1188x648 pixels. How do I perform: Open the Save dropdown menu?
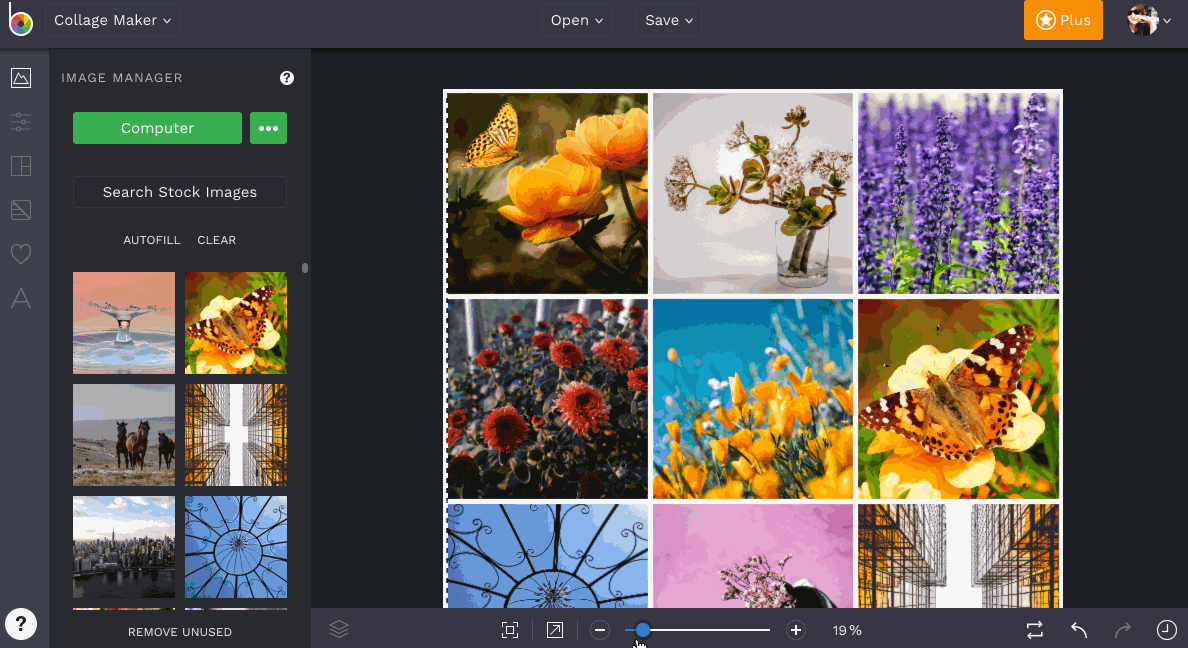click(x=669, y=20)
